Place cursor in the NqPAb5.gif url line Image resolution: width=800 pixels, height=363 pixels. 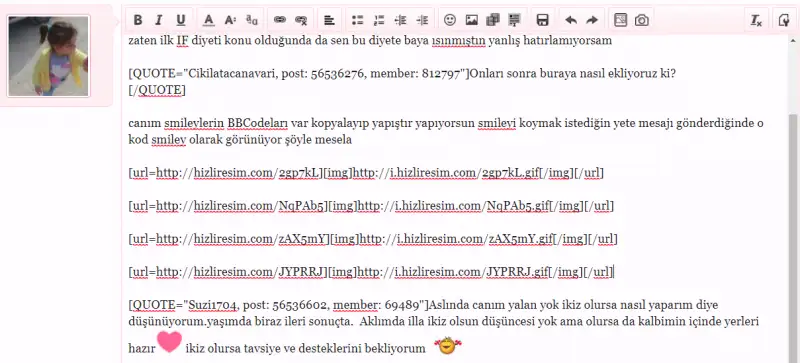[x=371, y=206]
